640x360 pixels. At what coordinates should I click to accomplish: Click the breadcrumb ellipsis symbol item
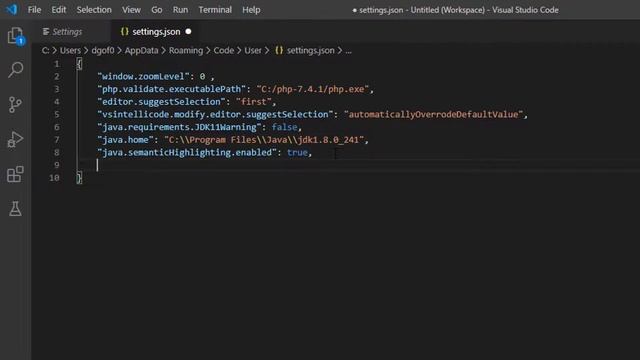pyautogui.click(x=348, y=51)
